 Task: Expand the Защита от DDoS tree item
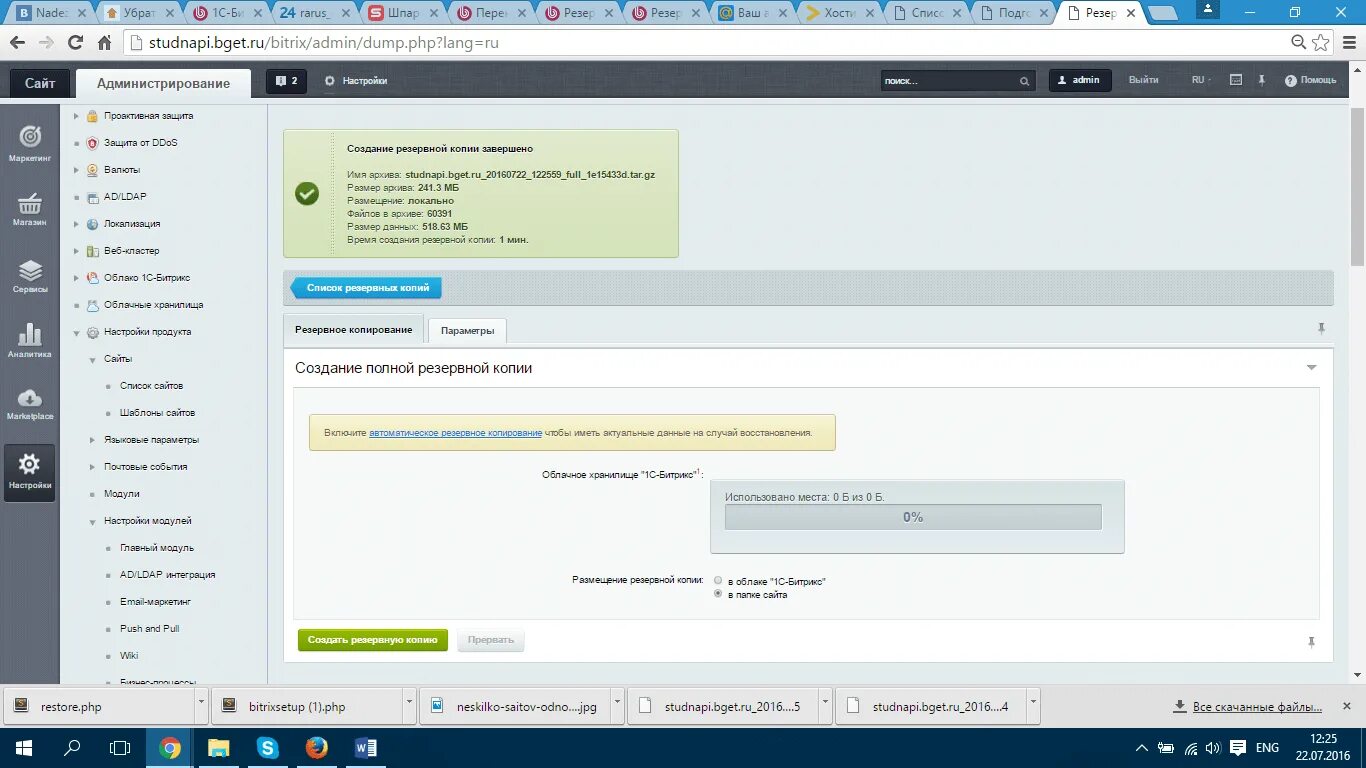coord(76,143)
